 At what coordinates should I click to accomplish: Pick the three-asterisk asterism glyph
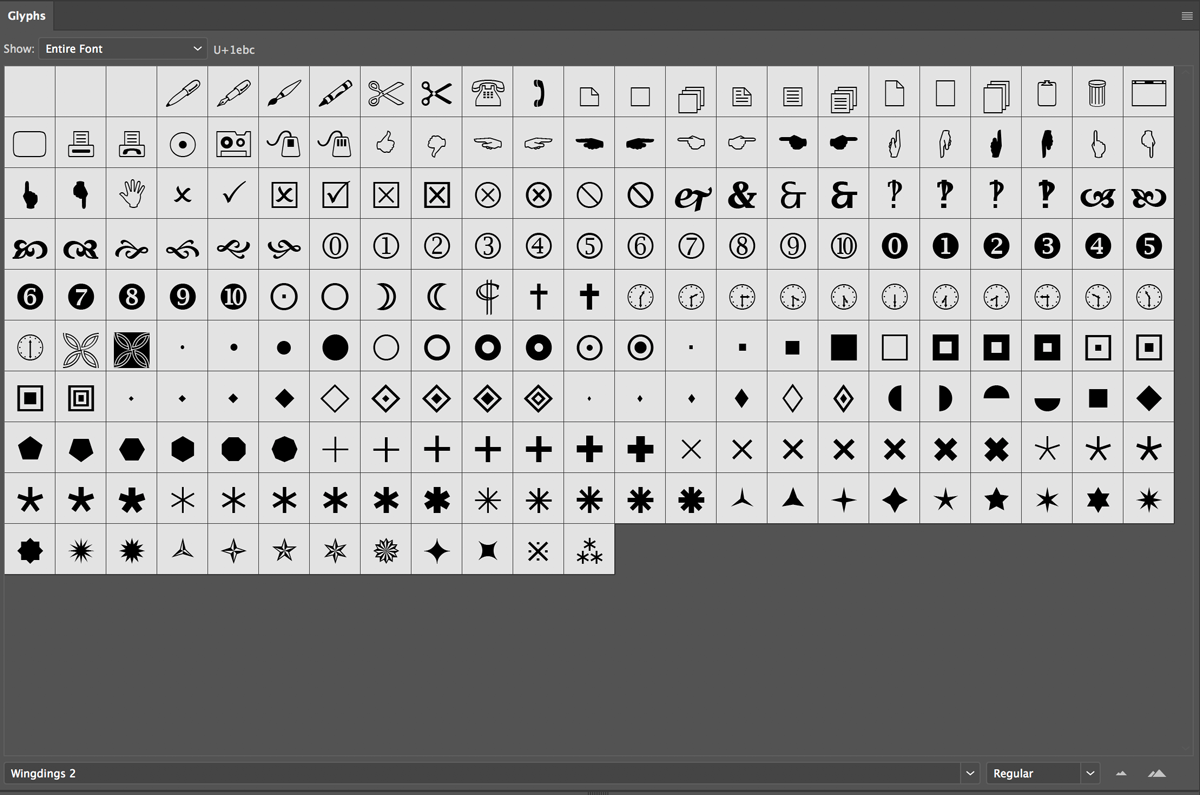(x=590, y=551)
